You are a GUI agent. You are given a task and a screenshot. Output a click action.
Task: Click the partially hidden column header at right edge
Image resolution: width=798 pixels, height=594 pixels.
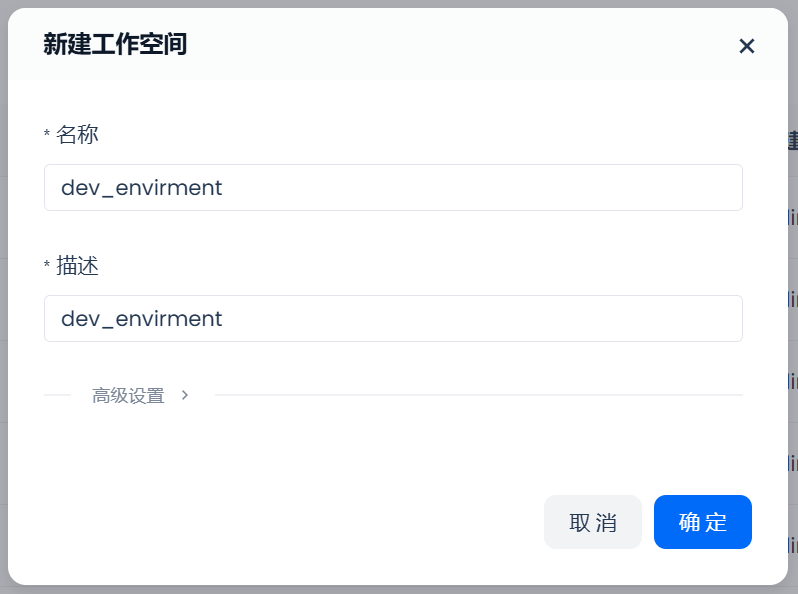click(x=792, y=141)
